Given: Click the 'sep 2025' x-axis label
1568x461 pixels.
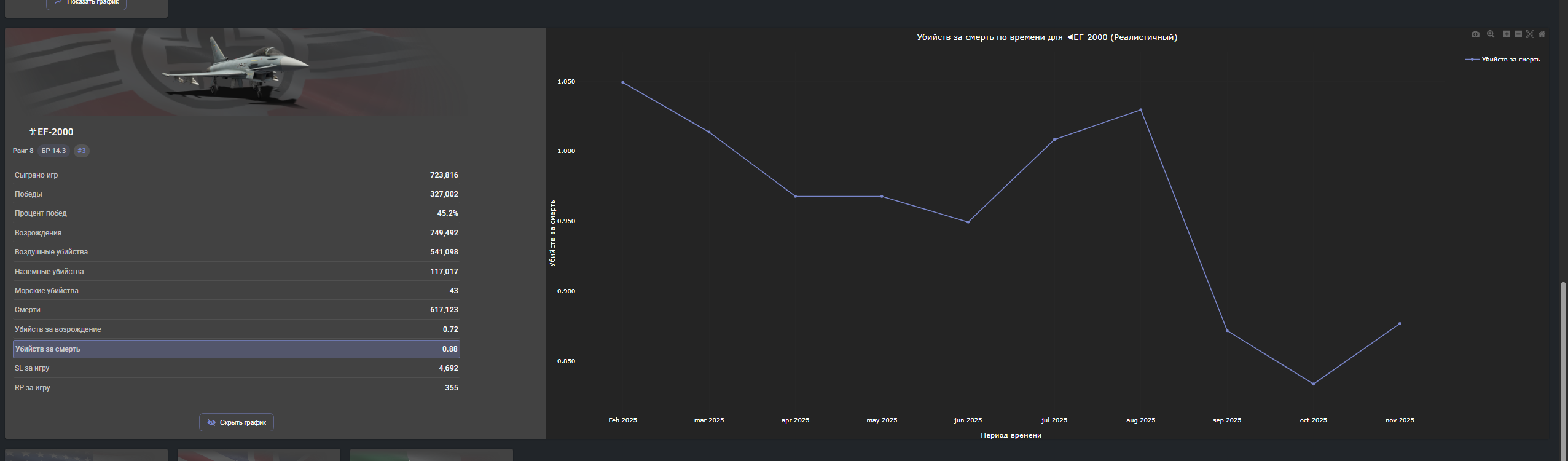Looking at the screenshot, I should coord(1227,420).
